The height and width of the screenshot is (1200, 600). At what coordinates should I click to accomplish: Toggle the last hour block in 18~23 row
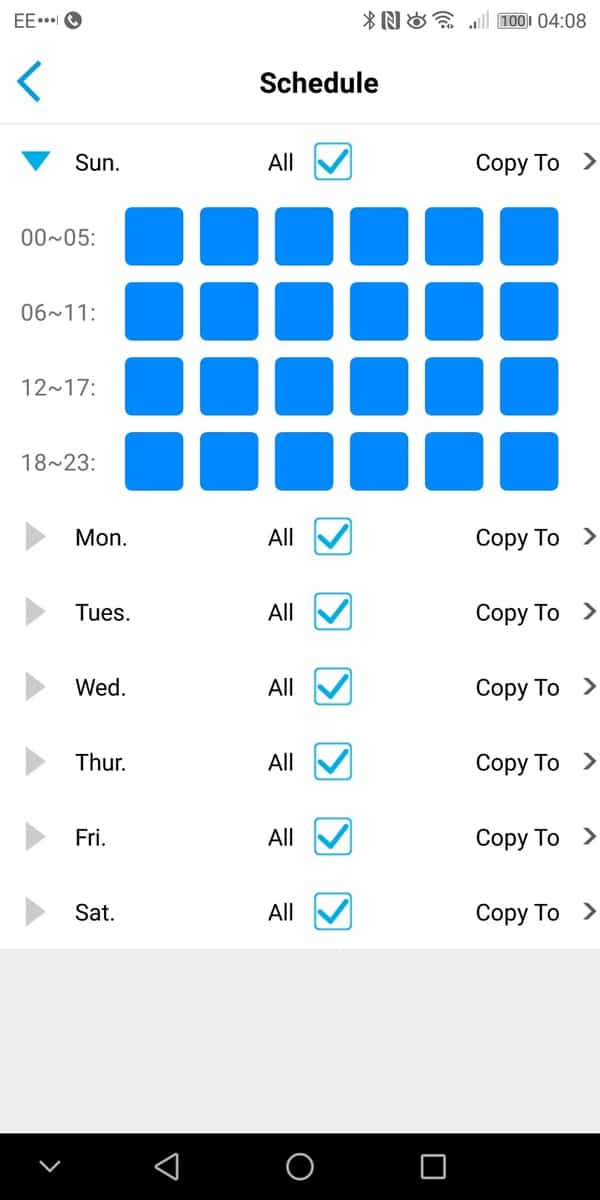529,462
